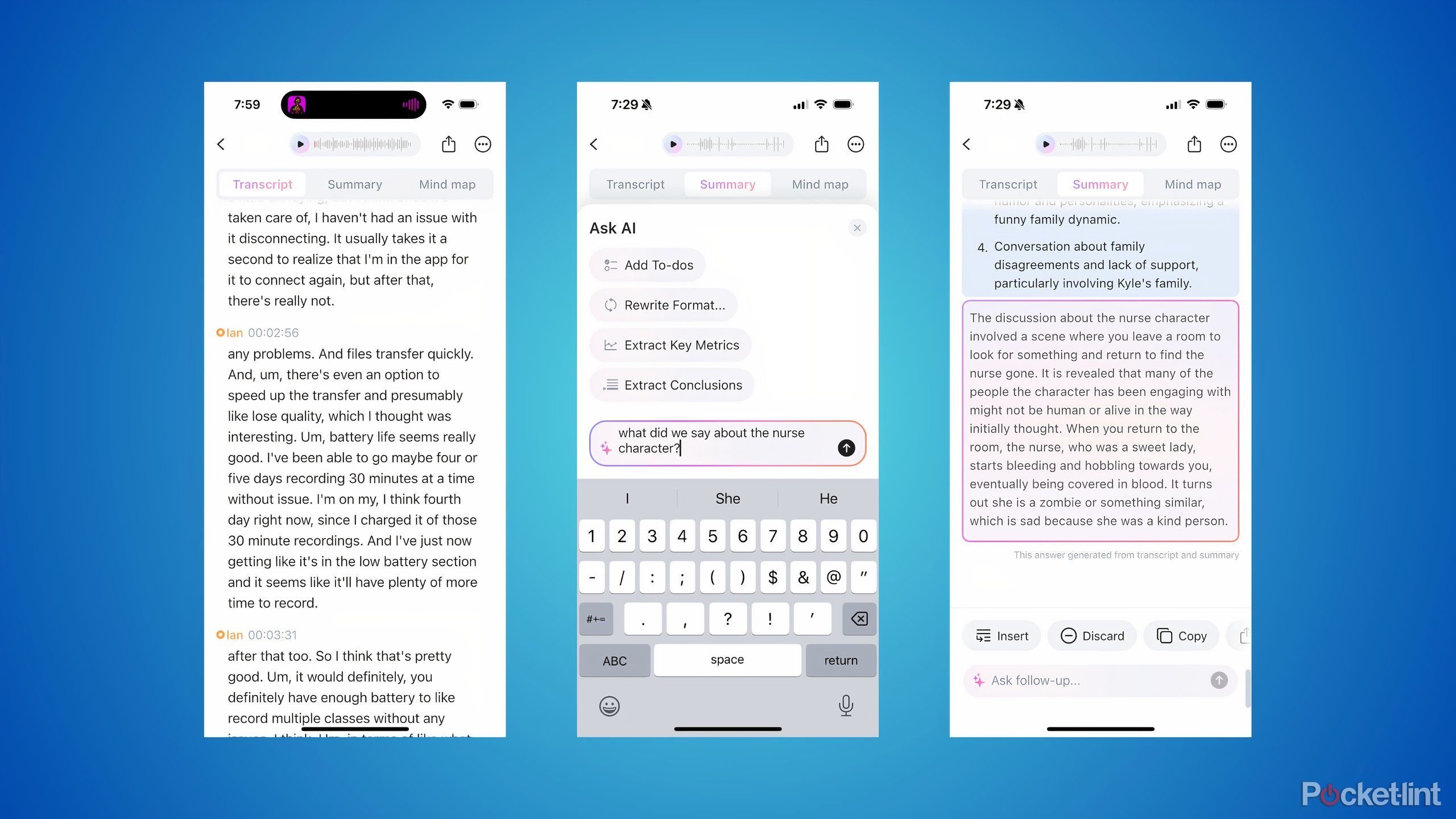Click the close (X) button on Ask AI panel

[857, 227]
